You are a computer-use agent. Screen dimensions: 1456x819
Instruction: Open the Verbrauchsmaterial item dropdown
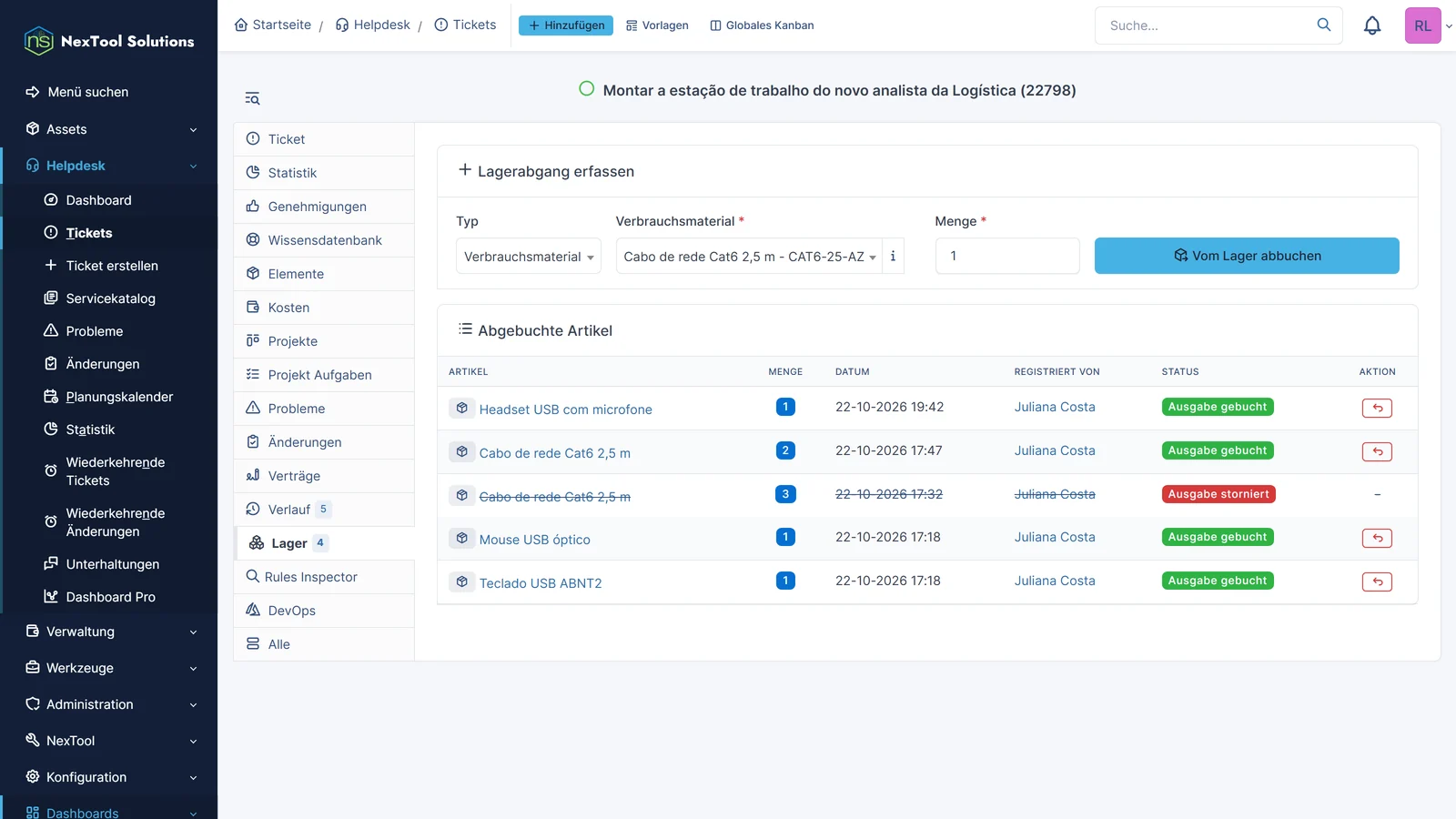coord(749,256)
